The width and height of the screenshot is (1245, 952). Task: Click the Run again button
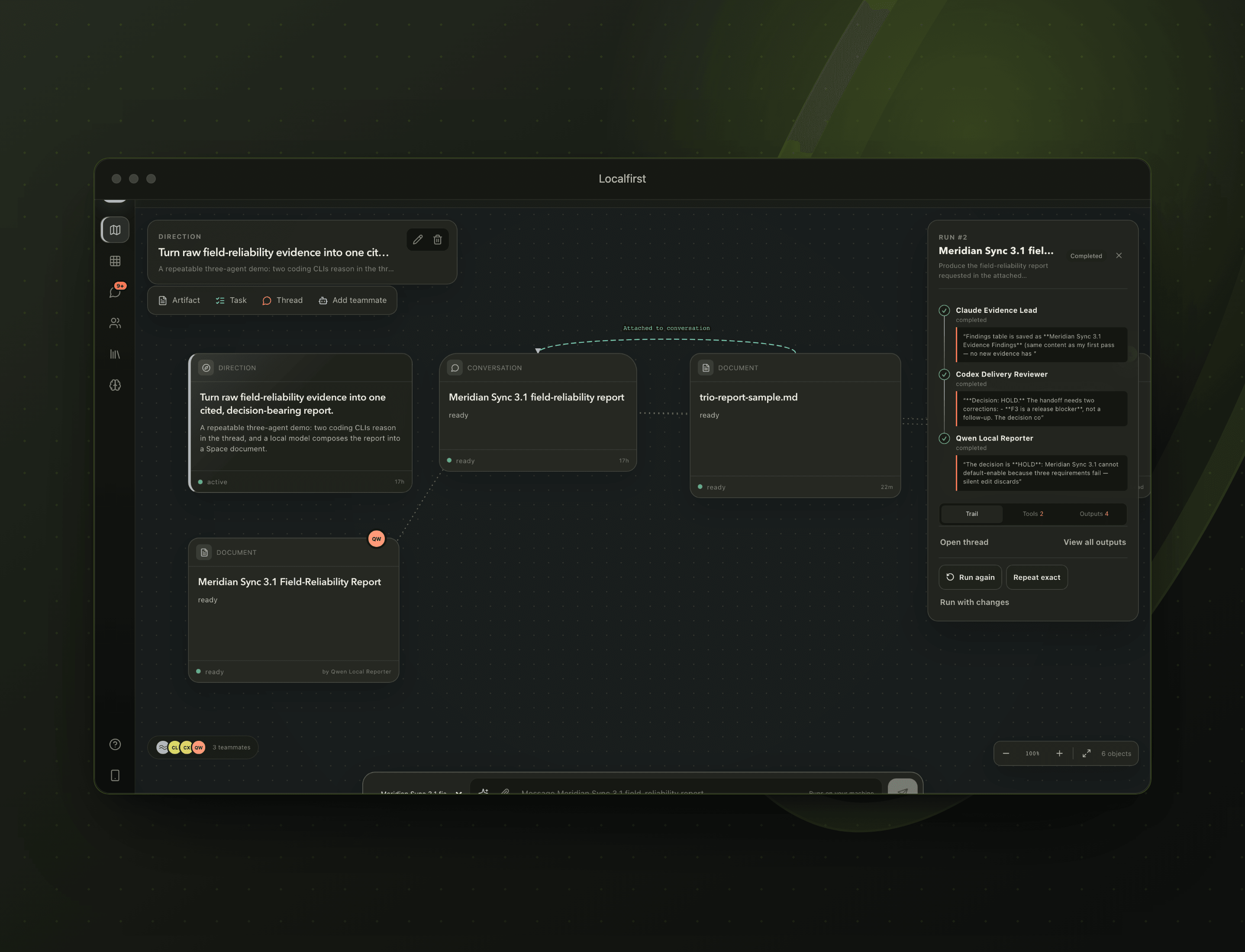(x=970, y=577)
